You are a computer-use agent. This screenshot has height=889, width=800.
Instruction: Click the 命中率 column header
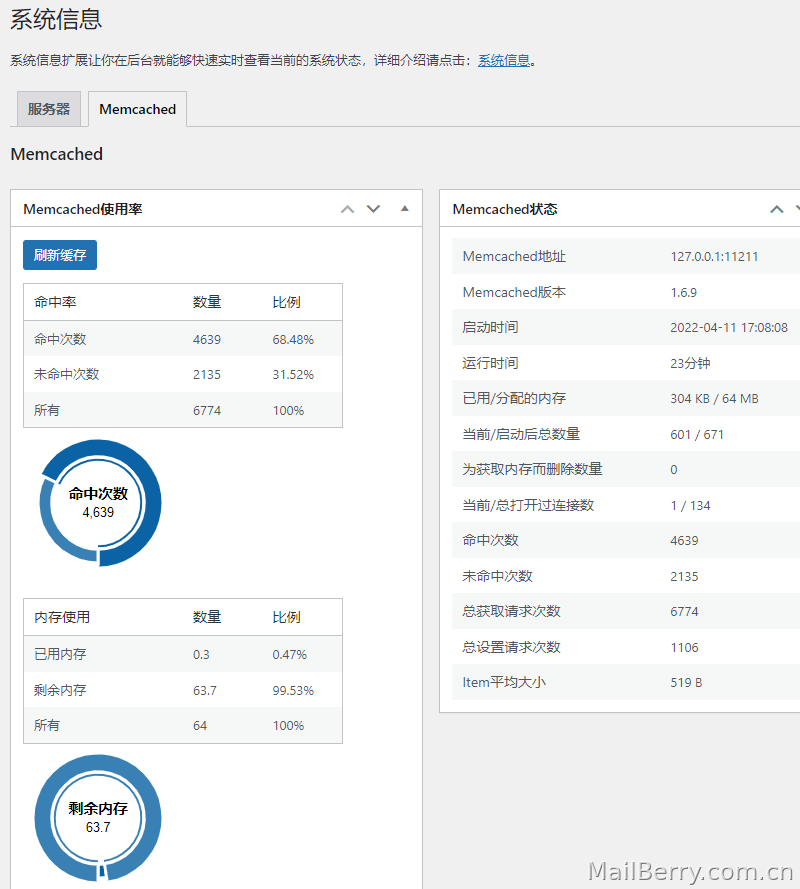(55, 302)
